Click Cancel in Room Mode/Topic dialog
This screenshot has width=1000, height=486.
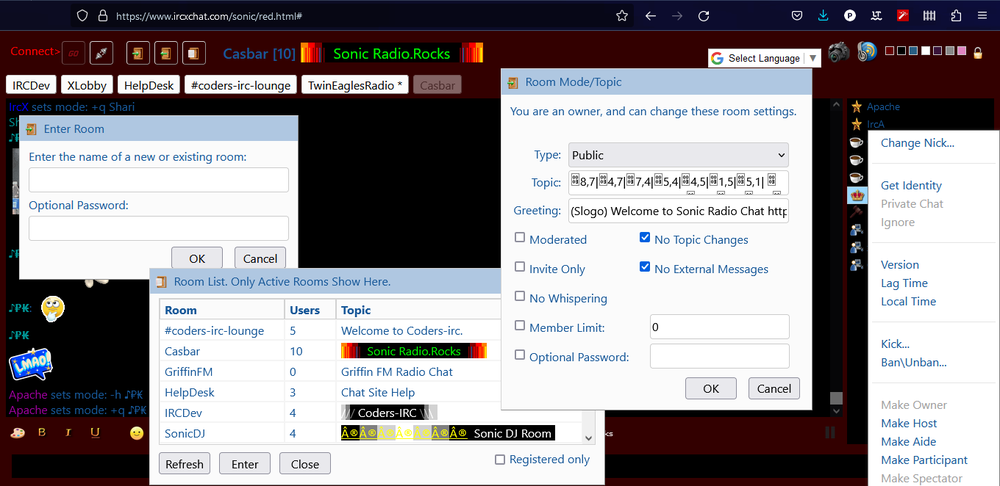(774, 388)
